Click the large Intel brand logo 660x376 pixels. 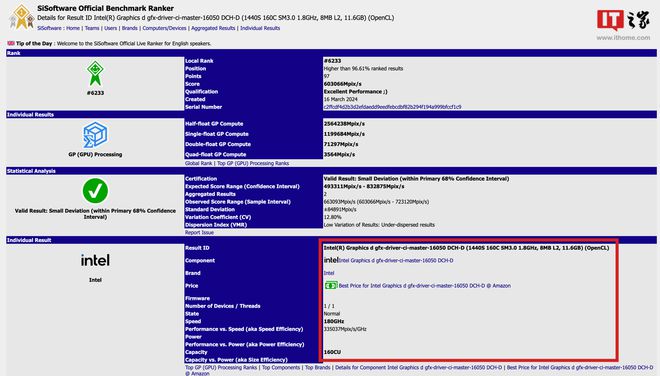[95, 260]
